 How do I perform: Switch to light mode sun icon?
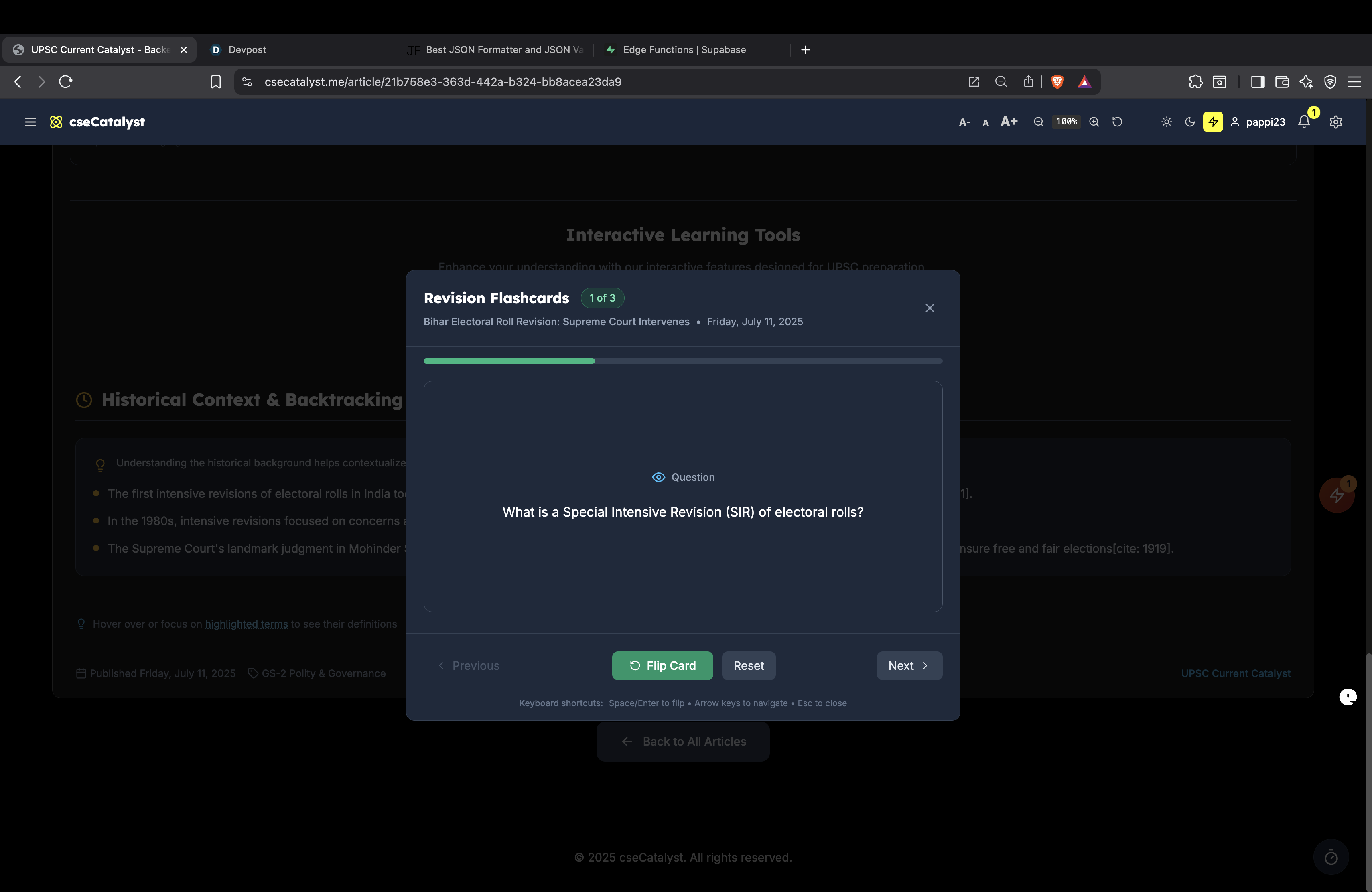(x=1166, y=122)
